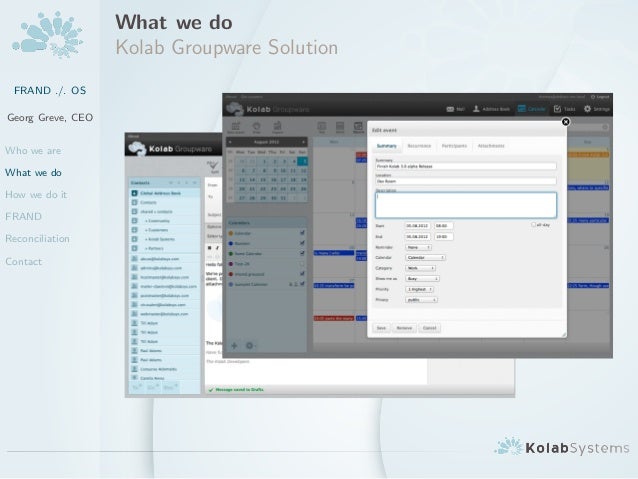Open Settings gear in top navigation

pyautogui.click(x=596, y=109)
